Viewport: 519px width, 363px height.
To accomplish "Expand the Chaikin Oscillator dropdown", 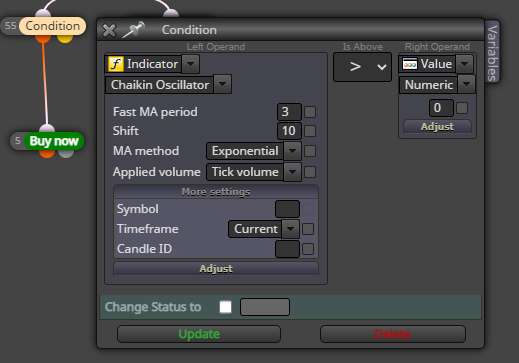I will point(223,84).
